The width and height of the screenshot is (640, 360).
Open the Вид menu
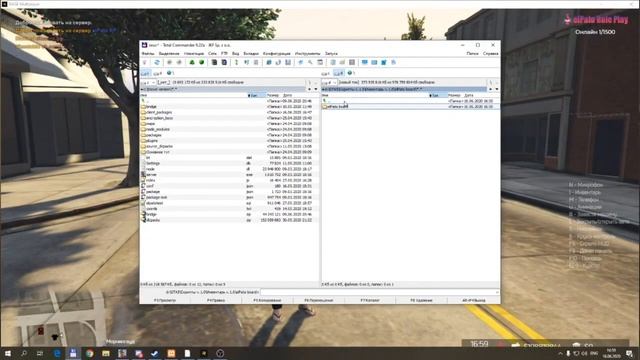(236, 53)
